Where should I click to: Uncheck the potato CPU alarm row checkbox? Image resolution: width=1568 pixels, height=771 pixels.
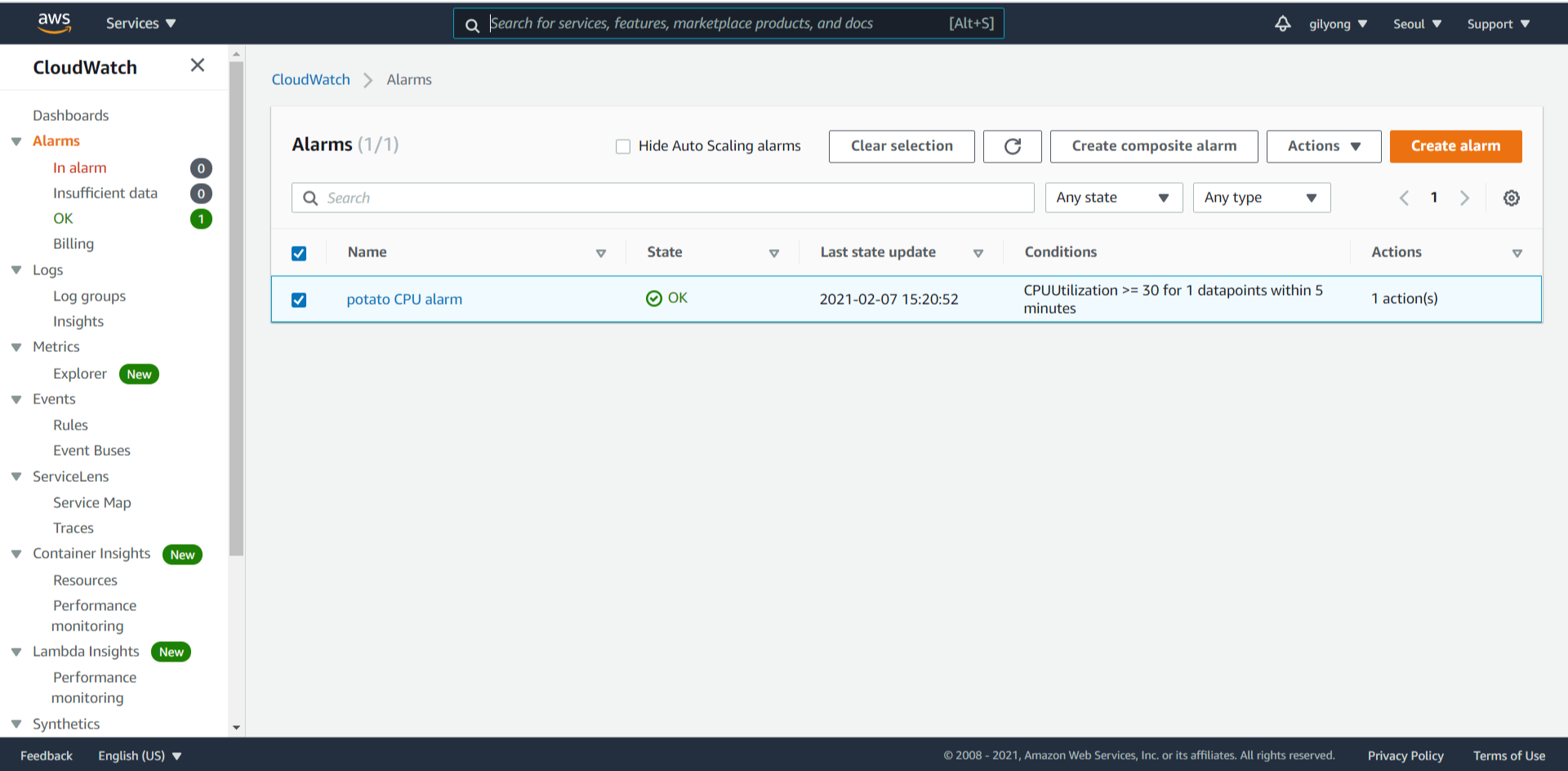click(299, 300)
